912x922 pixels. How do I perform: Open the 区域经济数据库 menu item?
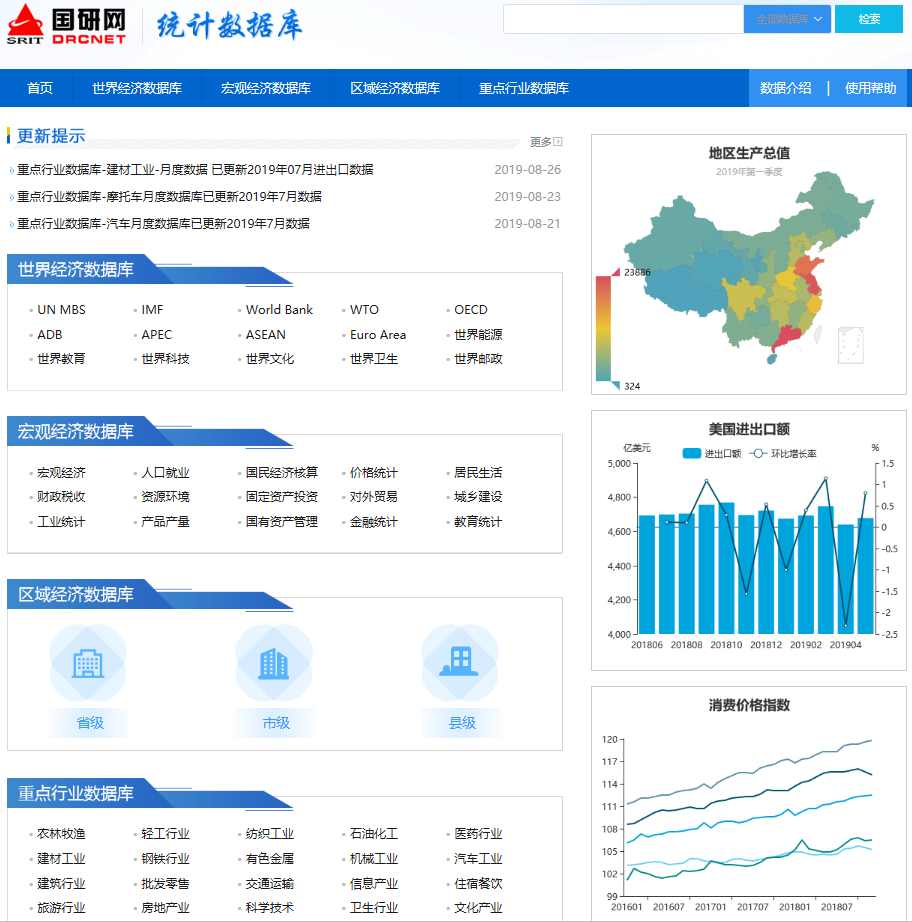coord(395,88)
